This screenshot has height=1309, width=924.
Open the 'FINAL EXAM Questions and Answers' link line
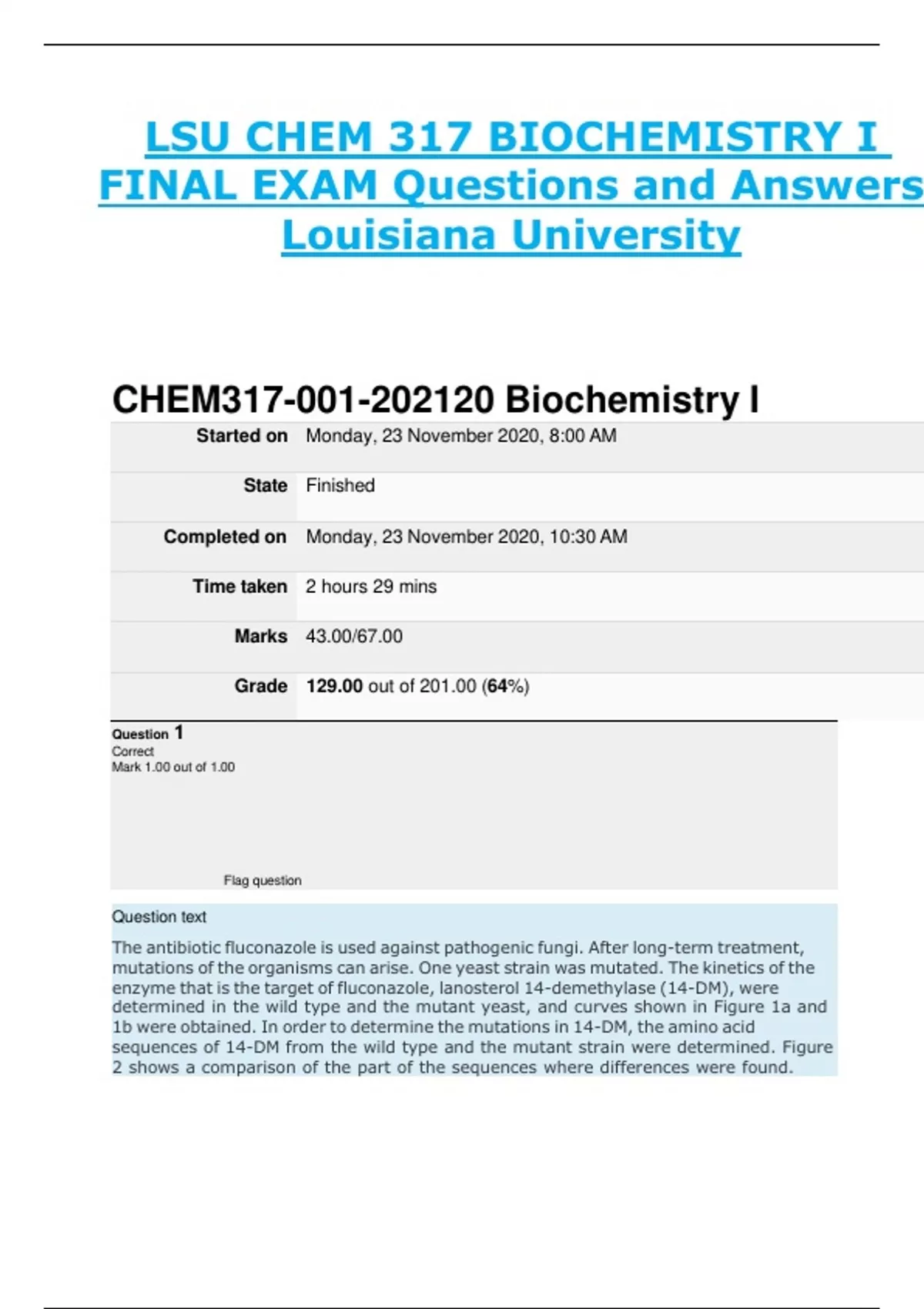511,186
